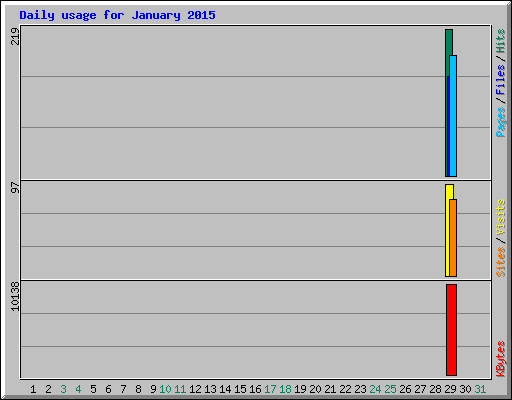Image resolution: width=512 pixels, height=400 pixels.
Task: Click the red KBytes bar for day 29
Action: pyautogui.click(x=451, y=330)
